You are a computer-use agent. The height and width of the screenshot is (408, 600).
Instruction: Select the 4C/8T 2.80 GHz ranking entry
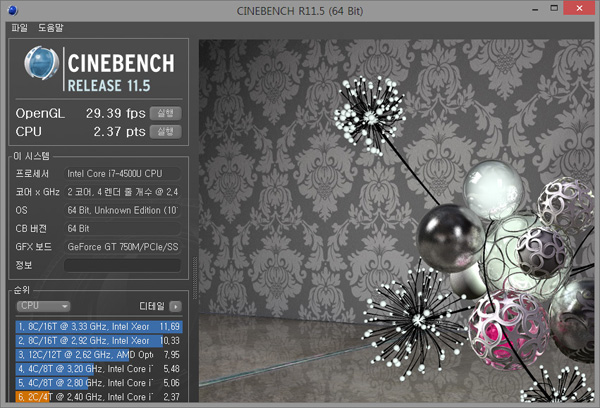pos(98,382)
